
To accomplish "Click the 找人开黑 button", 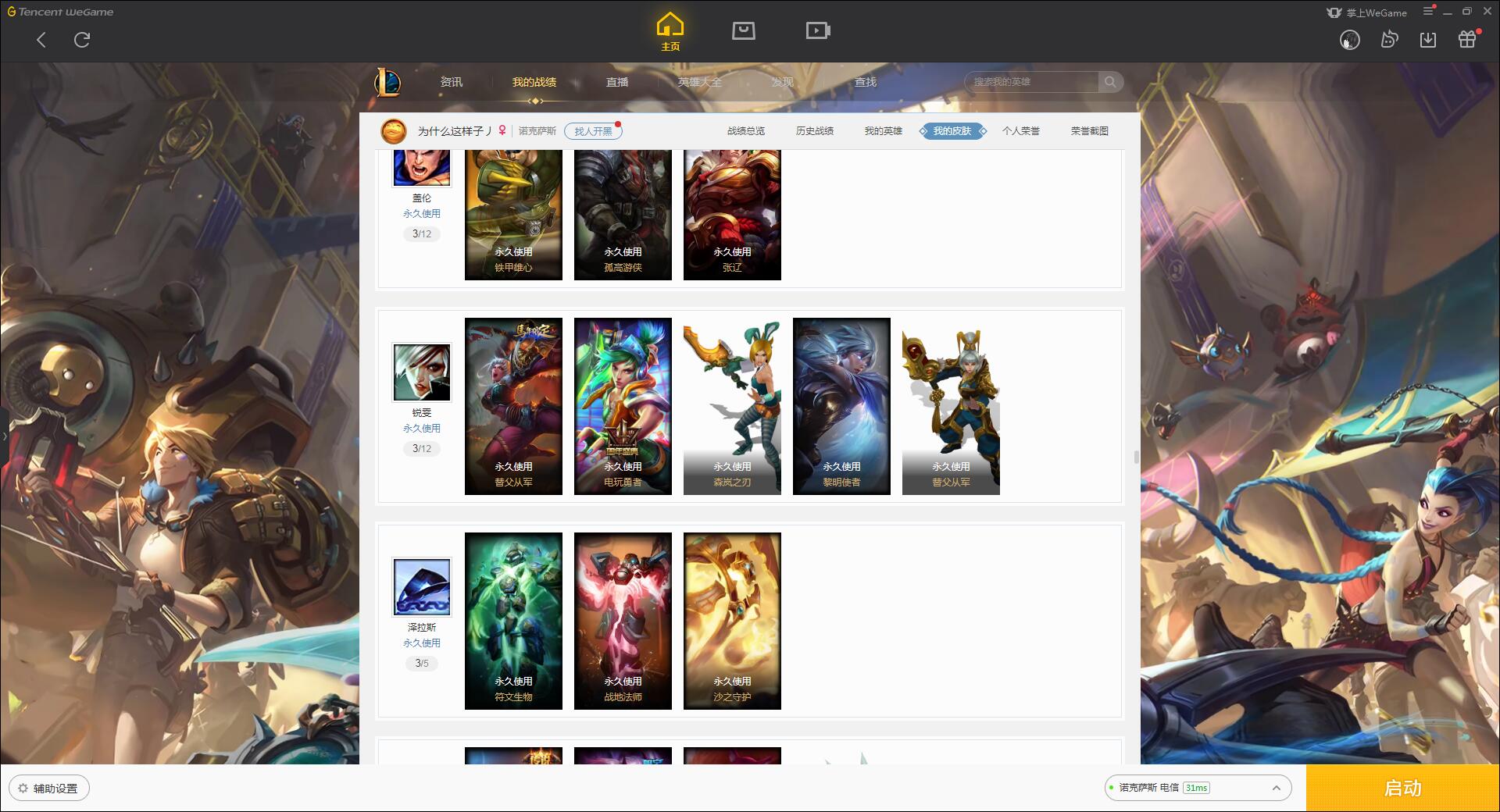I will pos(593,131).
